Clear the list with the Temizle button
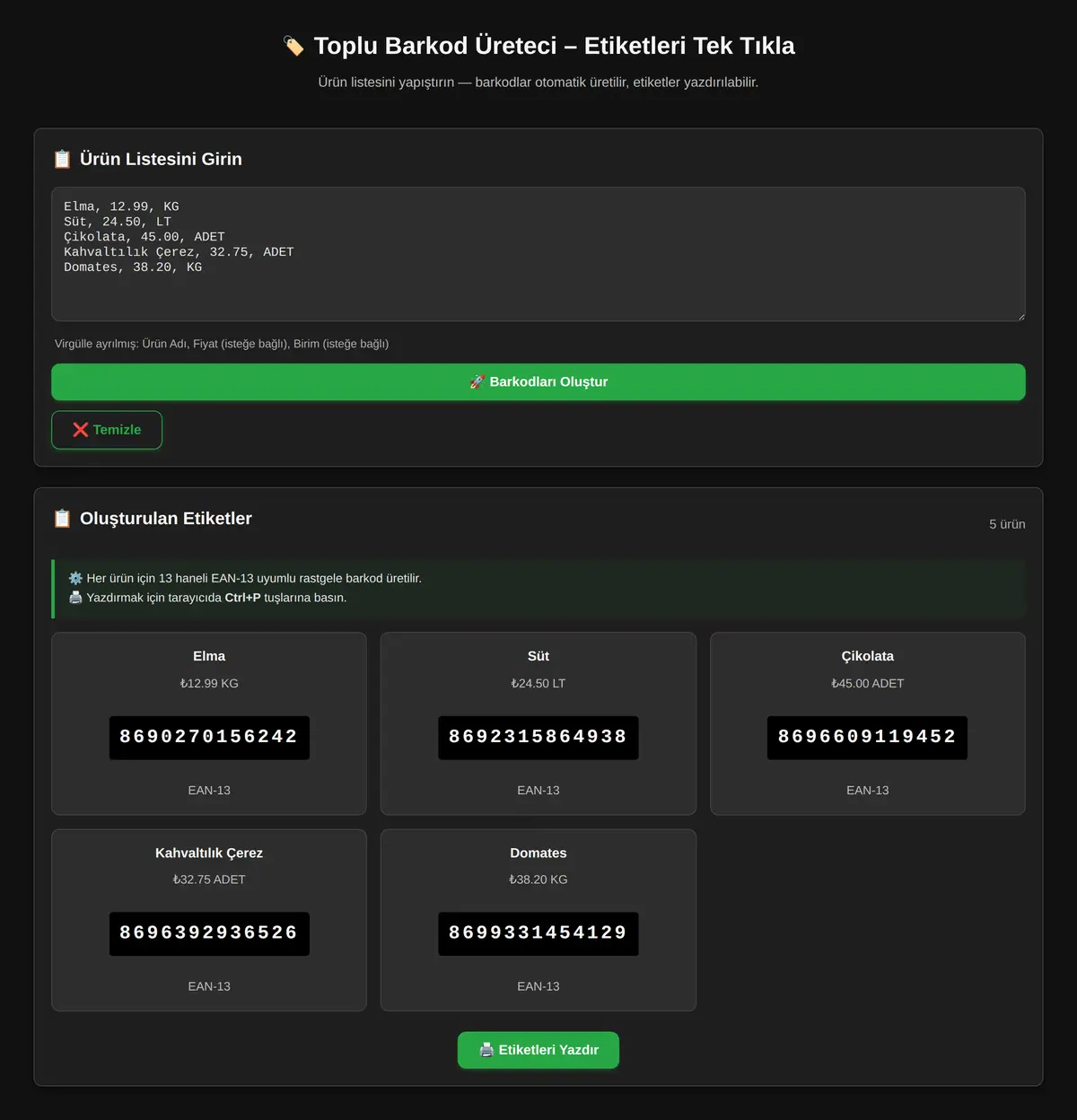 click(x=107, y=430)
